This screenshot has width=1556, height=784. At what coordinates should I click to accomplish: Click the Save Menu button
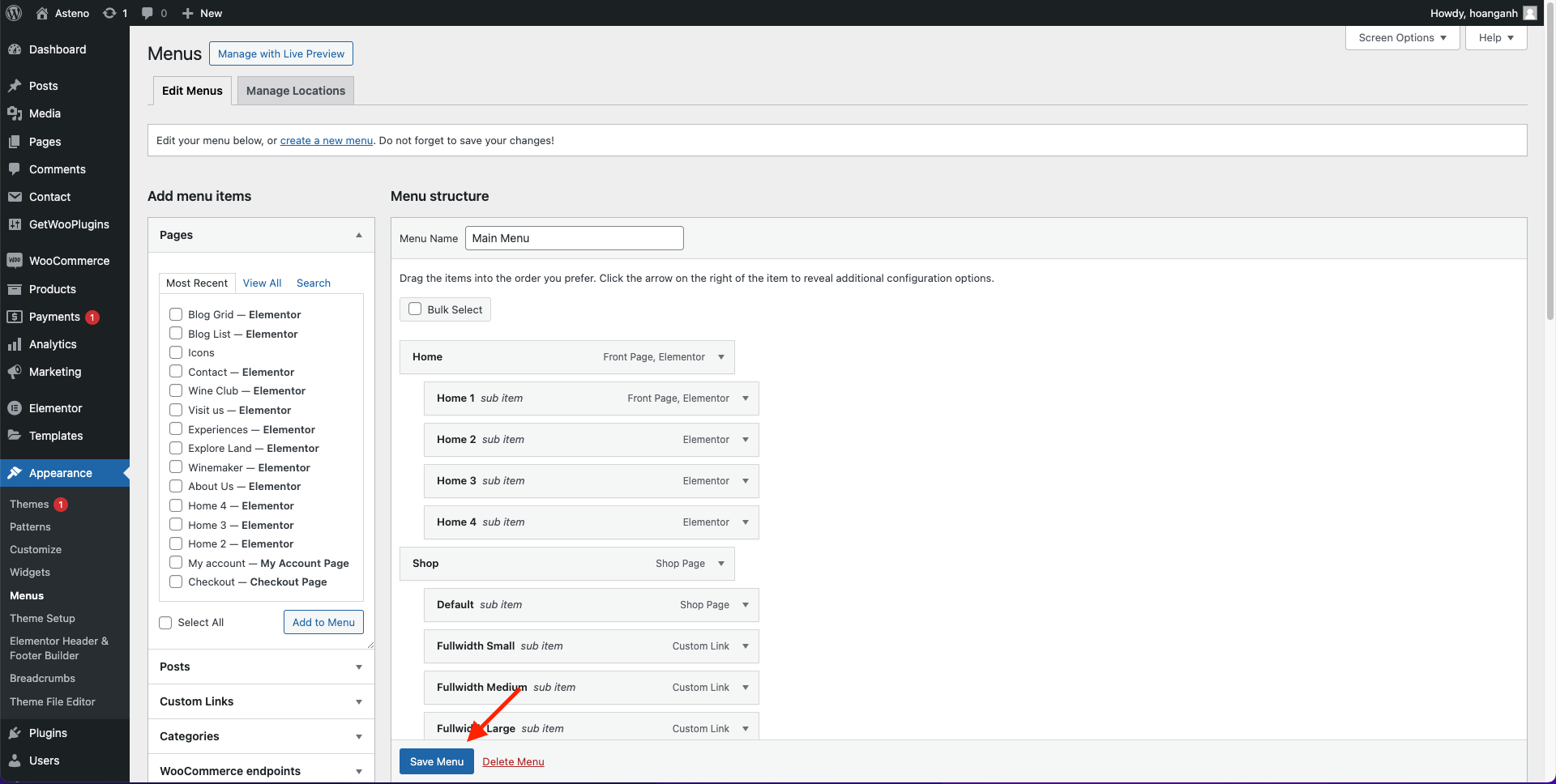[436, 761]
